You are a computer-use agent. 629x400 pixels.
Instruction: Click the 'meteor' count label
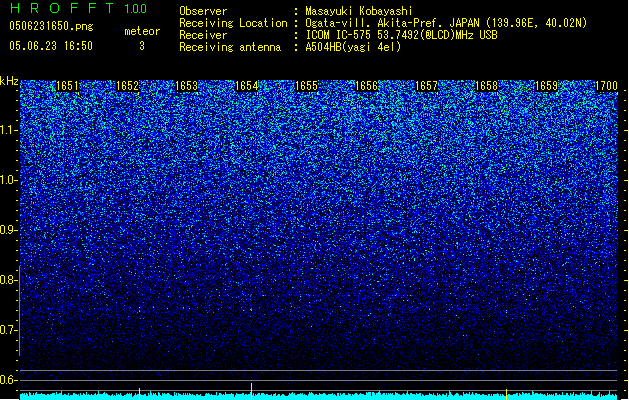point(142,31)
